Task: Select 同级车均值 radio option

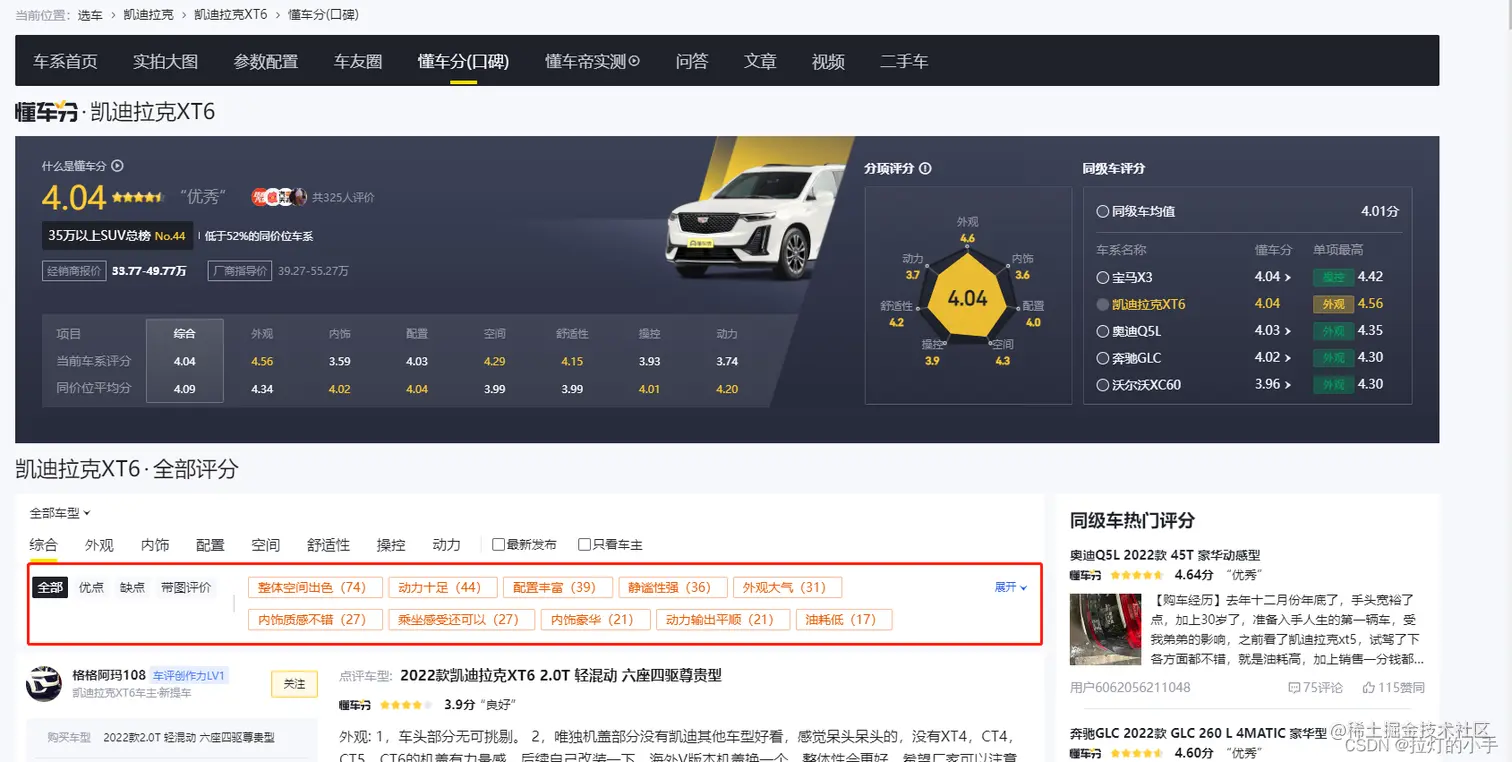Action: coord(1102,212)
